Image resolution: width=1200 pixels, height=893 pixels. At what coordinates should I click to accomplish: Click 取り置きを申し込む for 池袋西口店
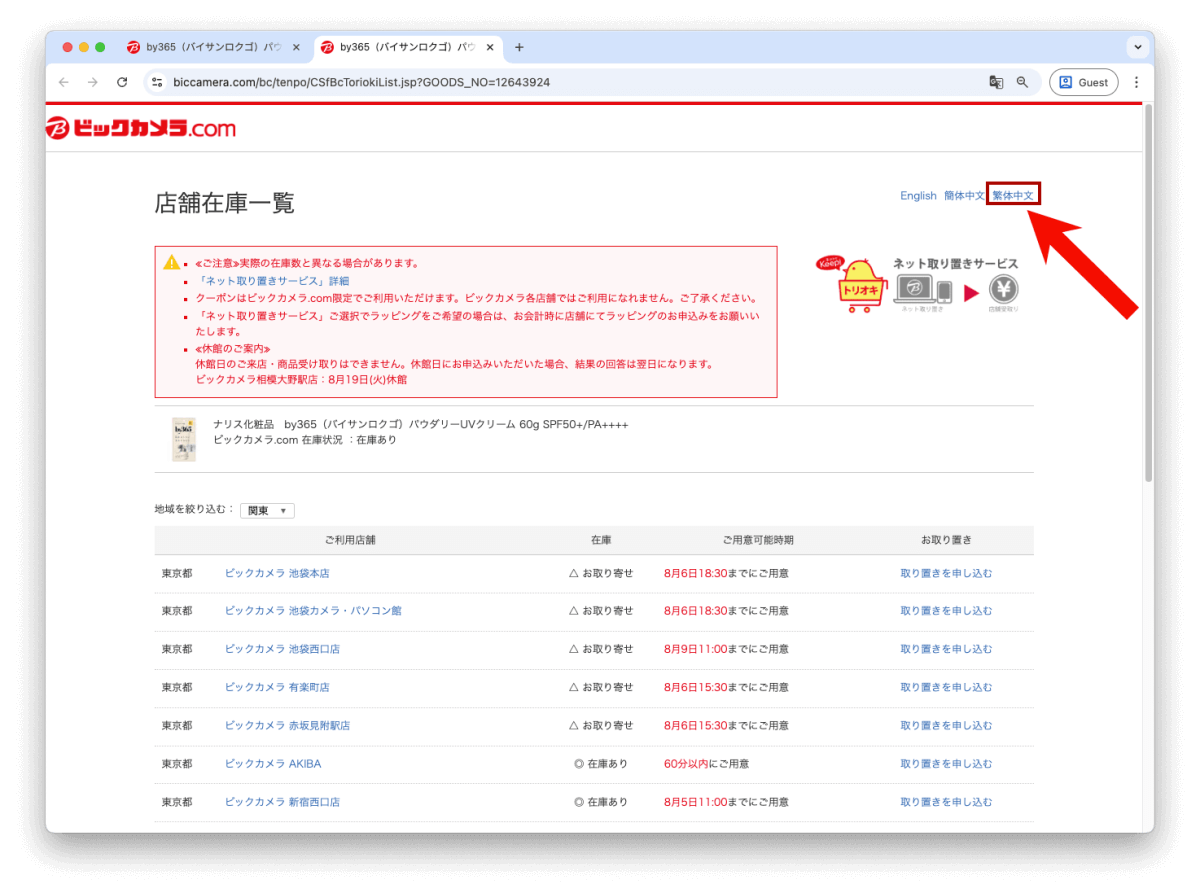tap(946, 649)
